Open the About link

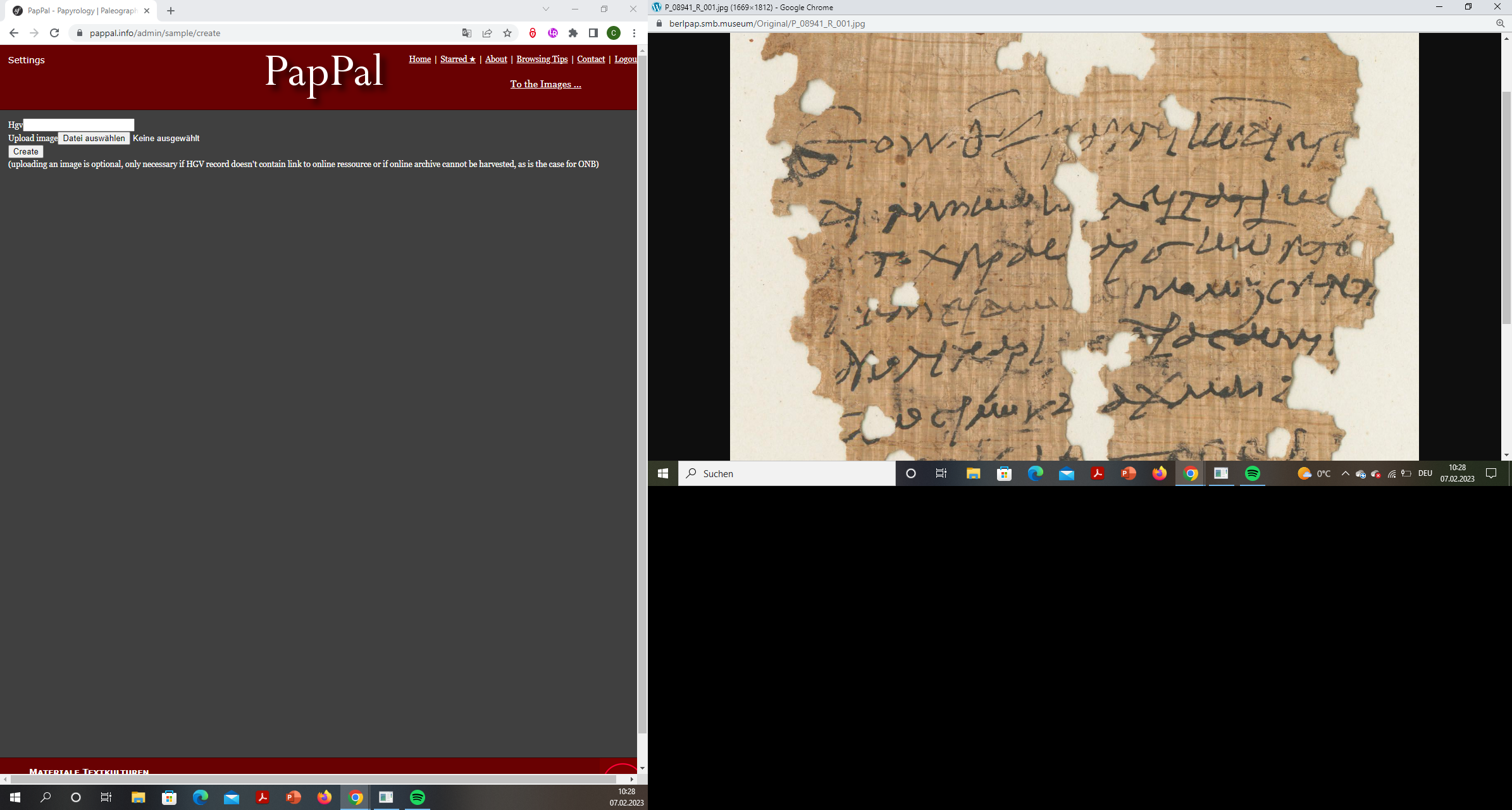point(496,59)
